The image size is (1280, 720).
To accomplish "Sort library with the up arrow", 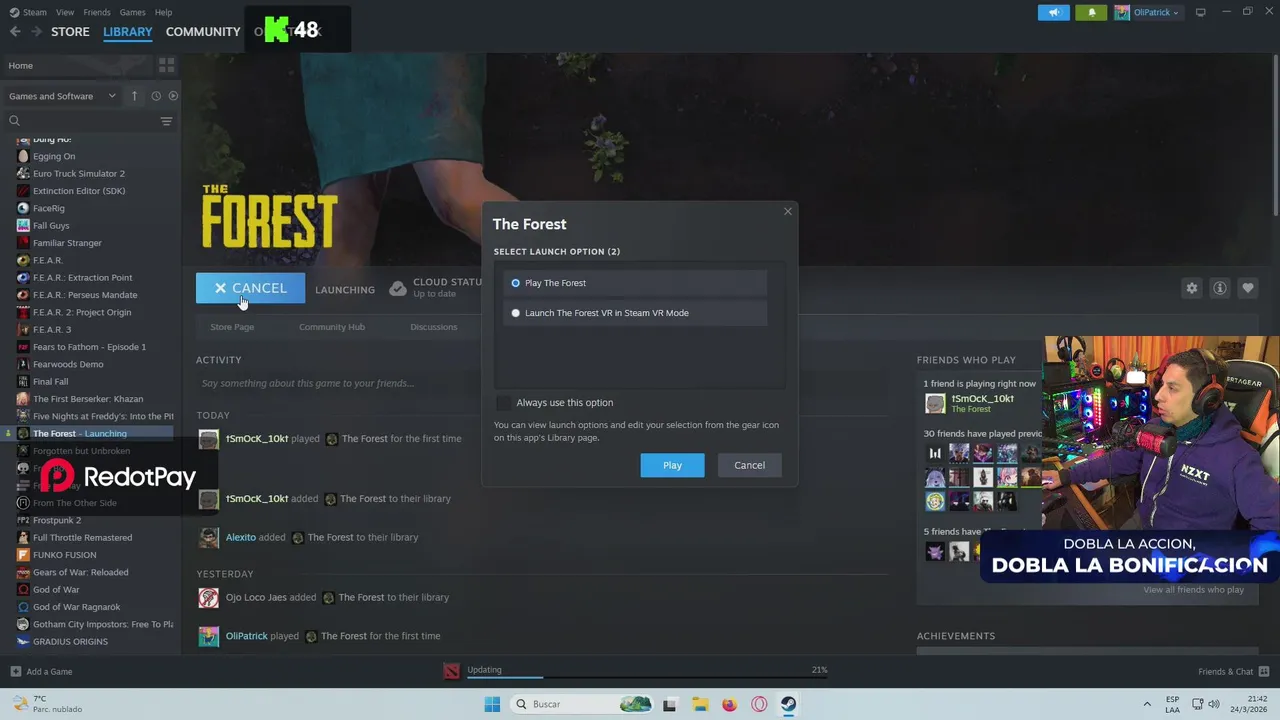I will [135, 96].
